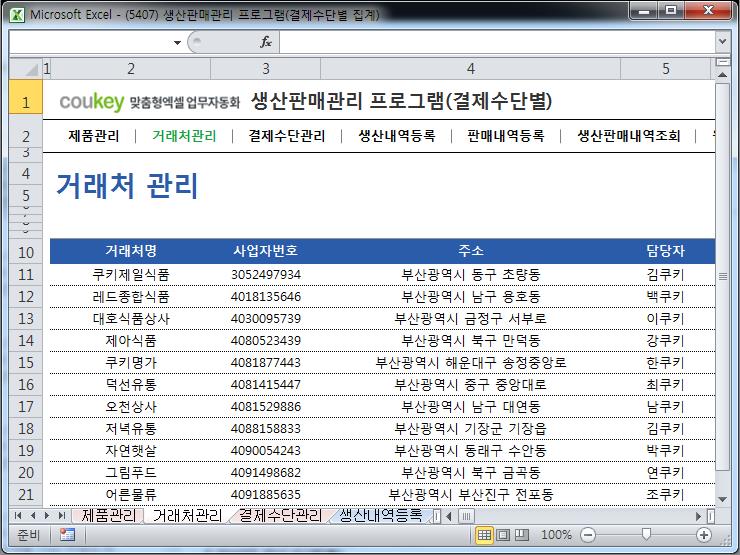740x555 pixels.
Task: Select address 부산광역시 해운대구 송정중앙로
Action: [x=471, y=362]
